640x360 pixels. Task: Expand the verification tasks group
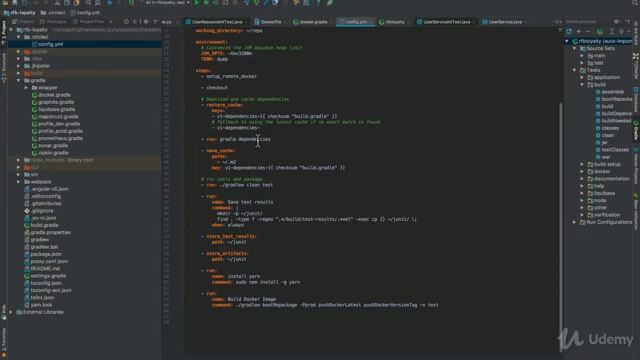coord(582,215)
